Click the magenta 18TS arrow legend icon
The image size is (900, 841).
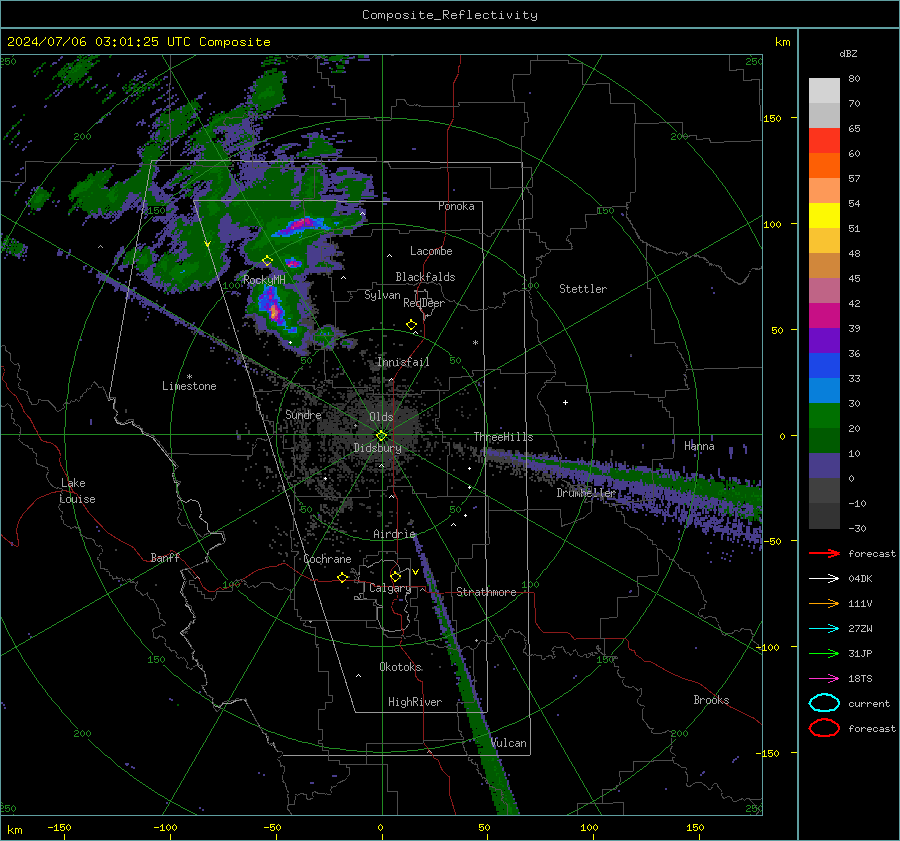824,679
